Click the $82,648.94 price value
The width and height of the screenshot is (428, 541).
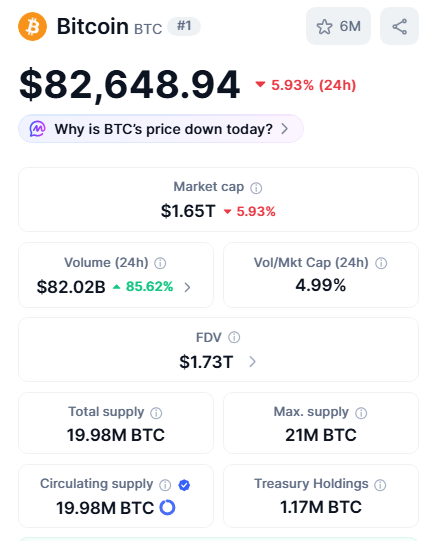point(129,85)
